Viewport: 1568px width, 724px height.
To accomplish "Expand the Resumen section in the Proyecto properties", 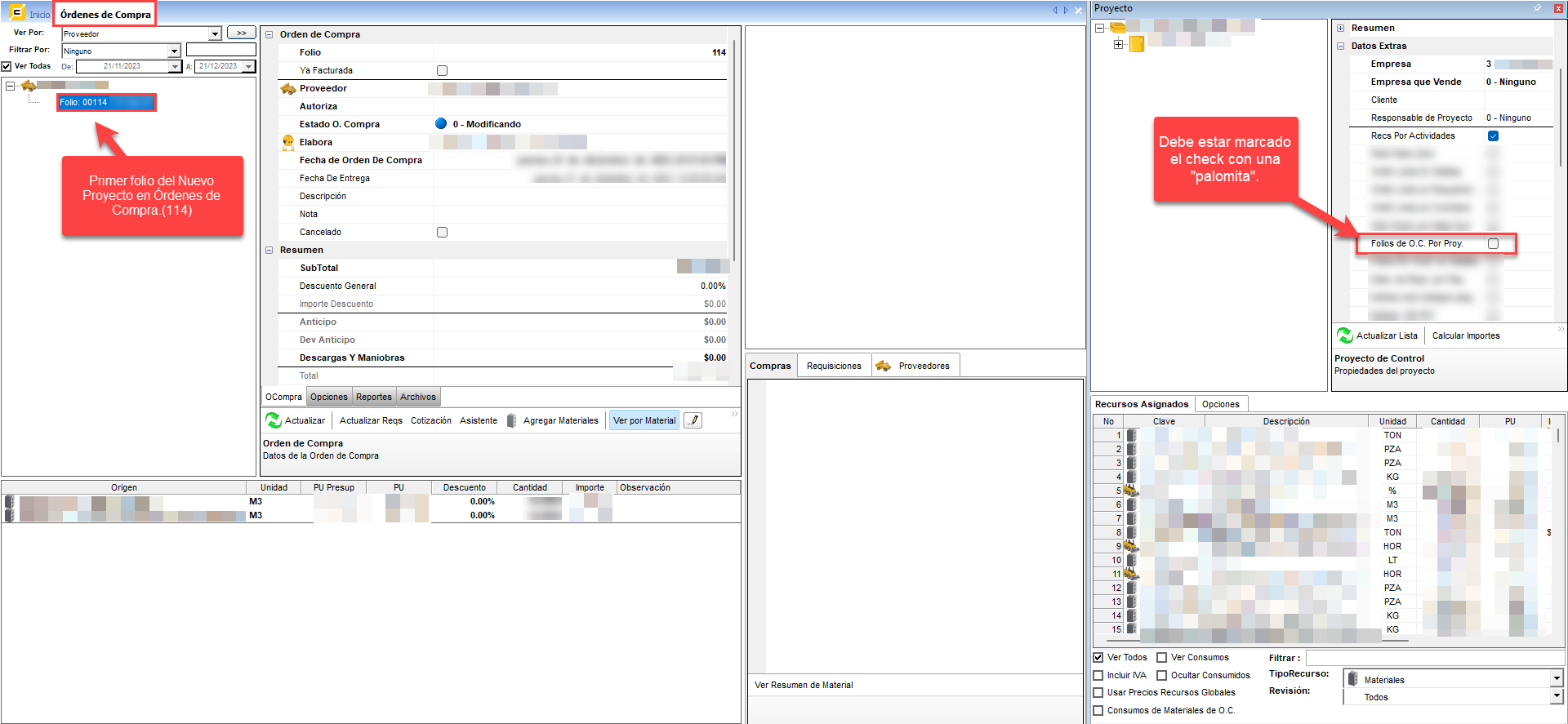I will pos(1340,28).
